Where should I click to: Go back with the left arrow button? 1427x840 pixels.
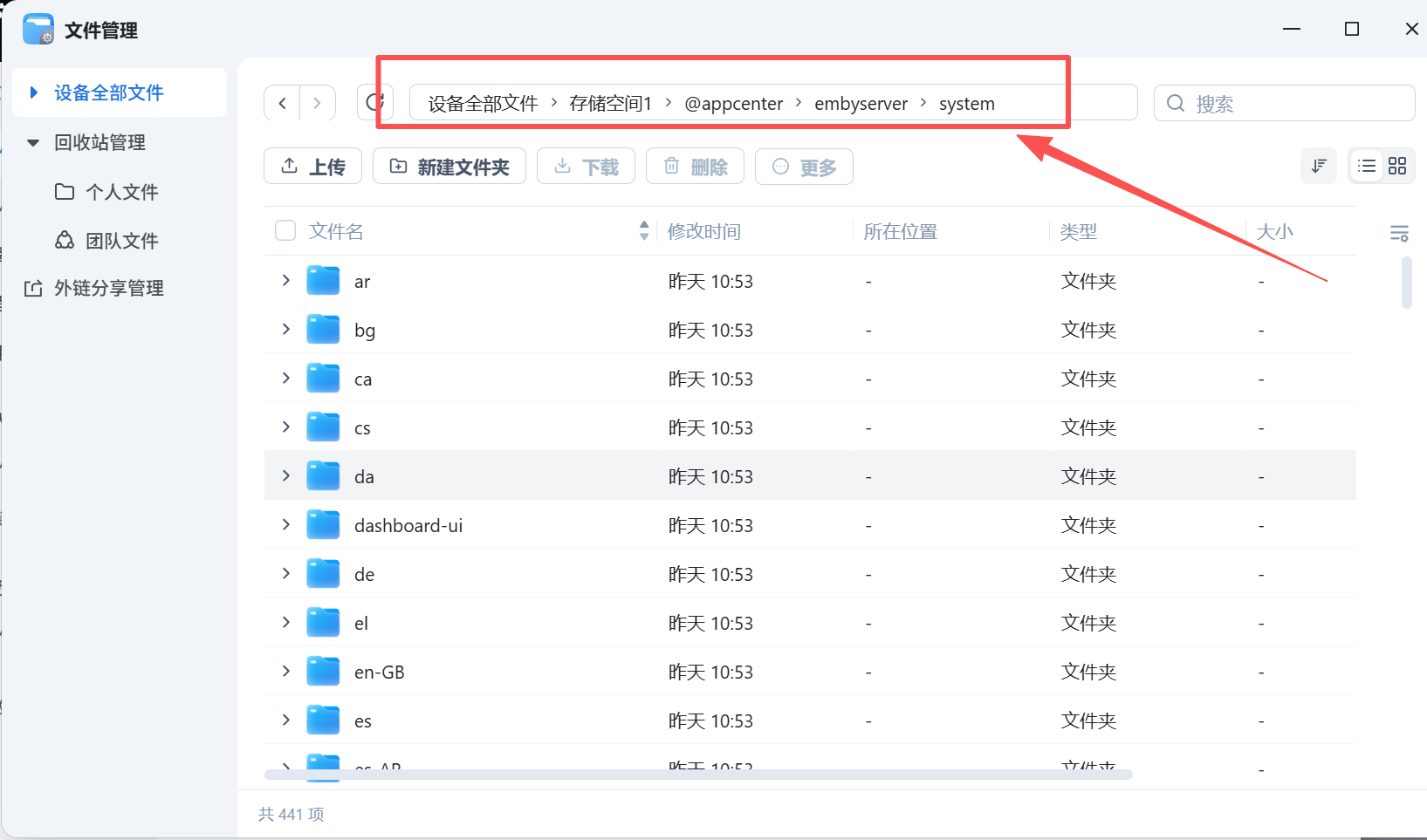283,103
